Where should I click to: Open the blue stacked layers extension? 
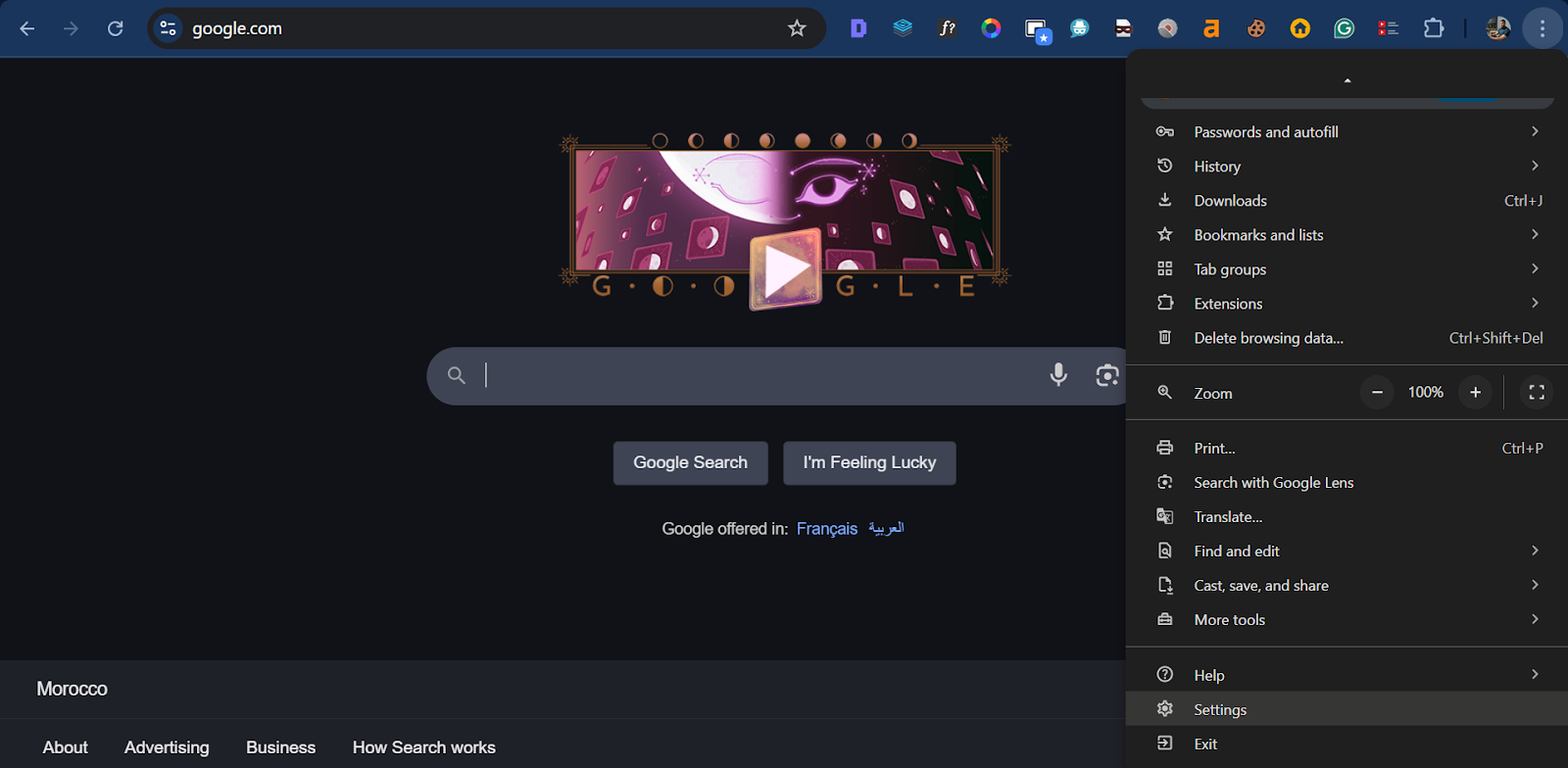[x=903, y=28]
